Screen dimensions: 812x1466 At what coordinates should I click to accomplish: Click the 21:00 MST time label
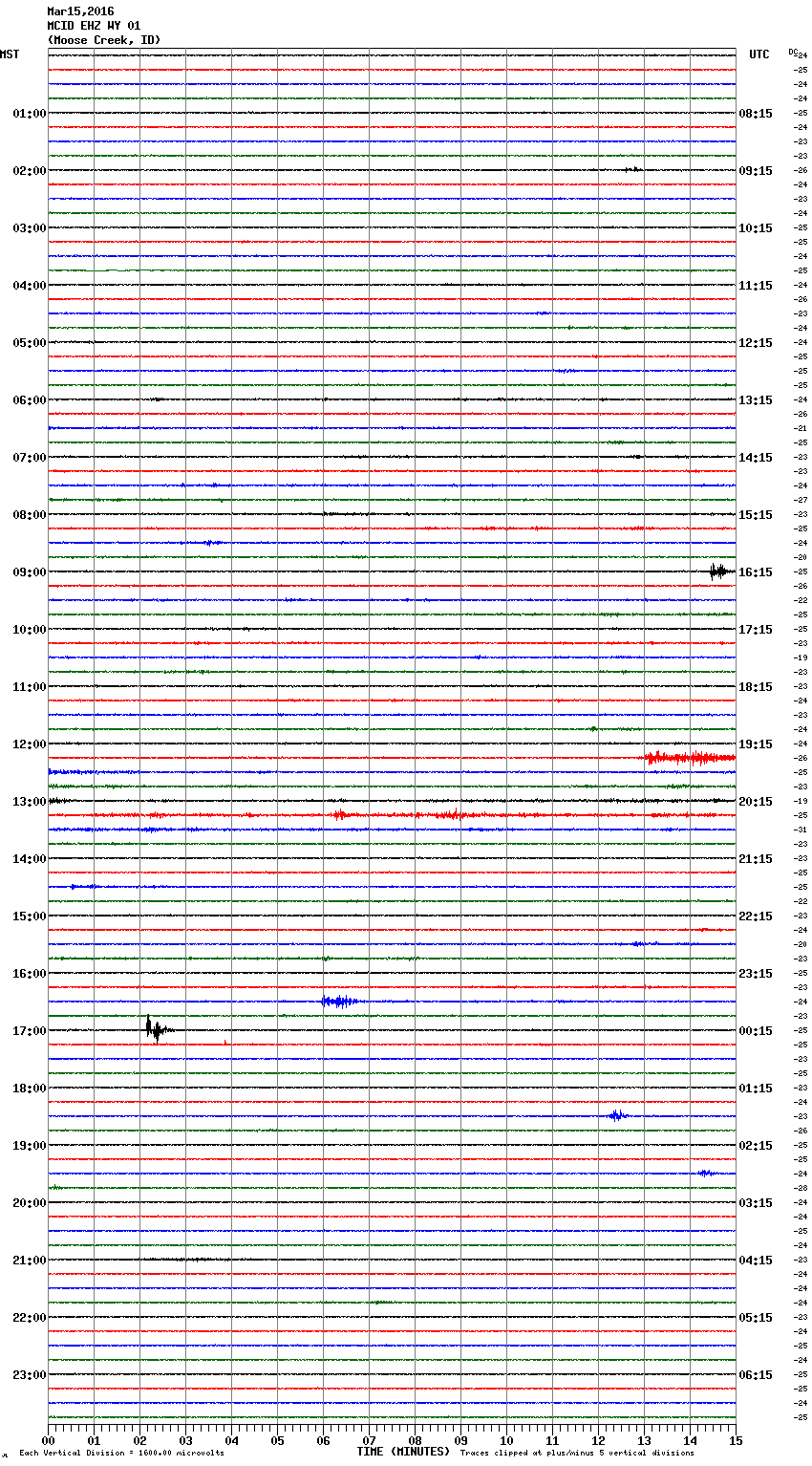pos(30,1261)
